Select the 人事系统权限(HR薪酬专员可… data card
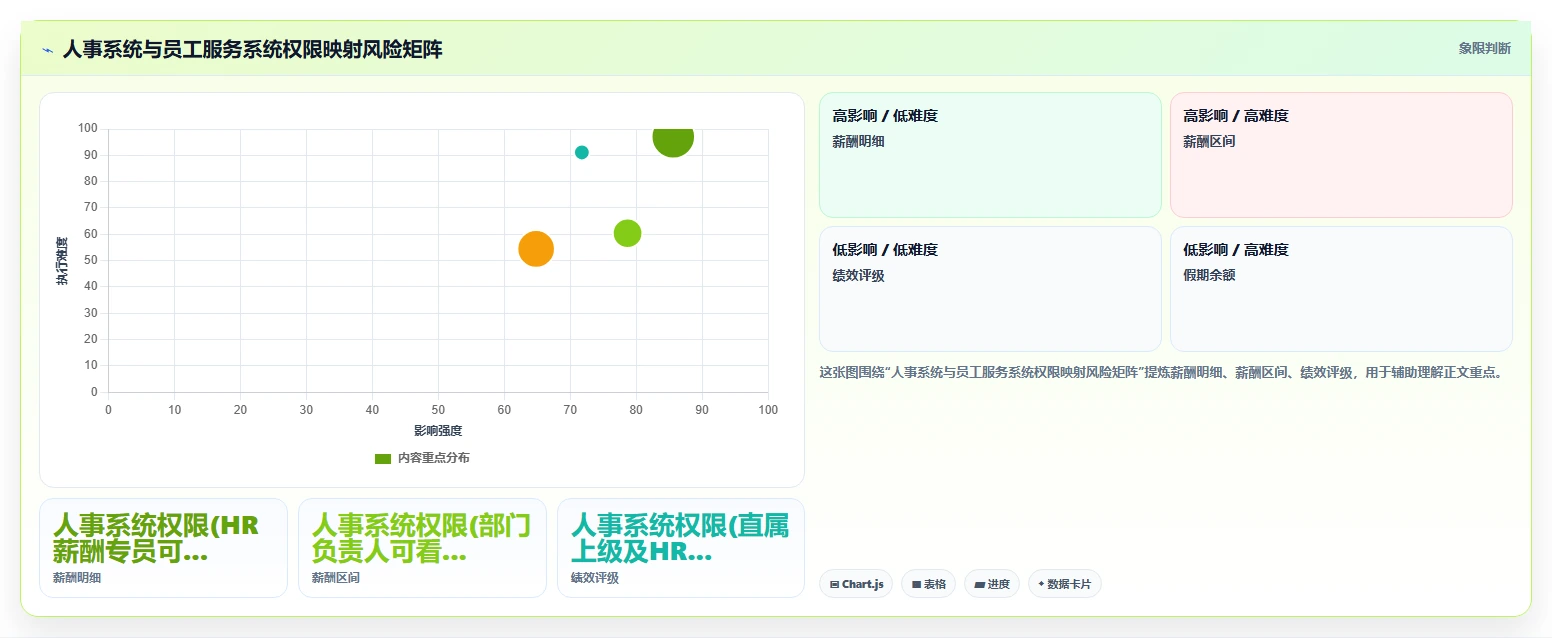 [x=163, y=548]
